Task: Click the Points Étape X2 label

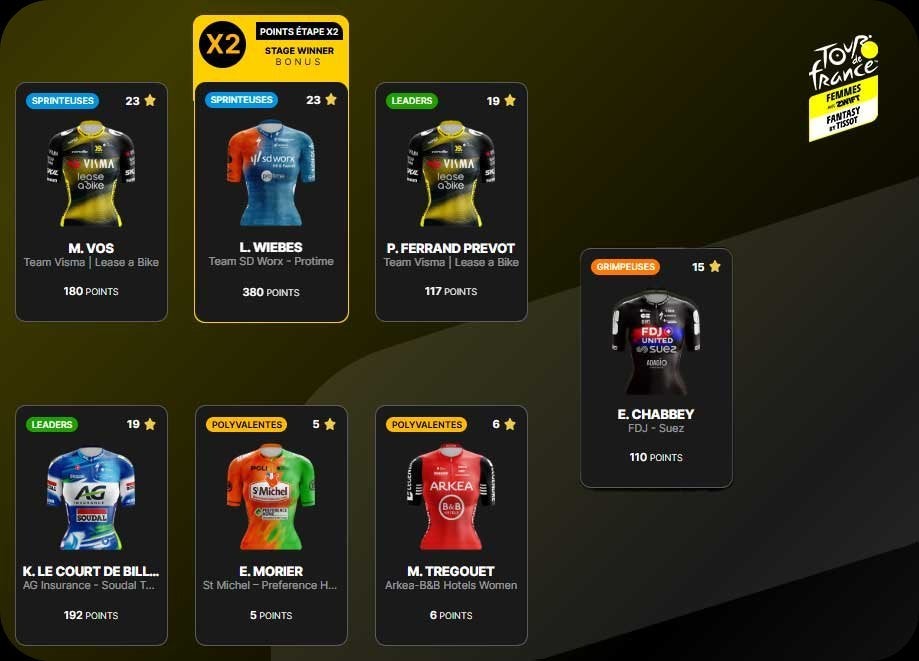Action: click(299, 32)
